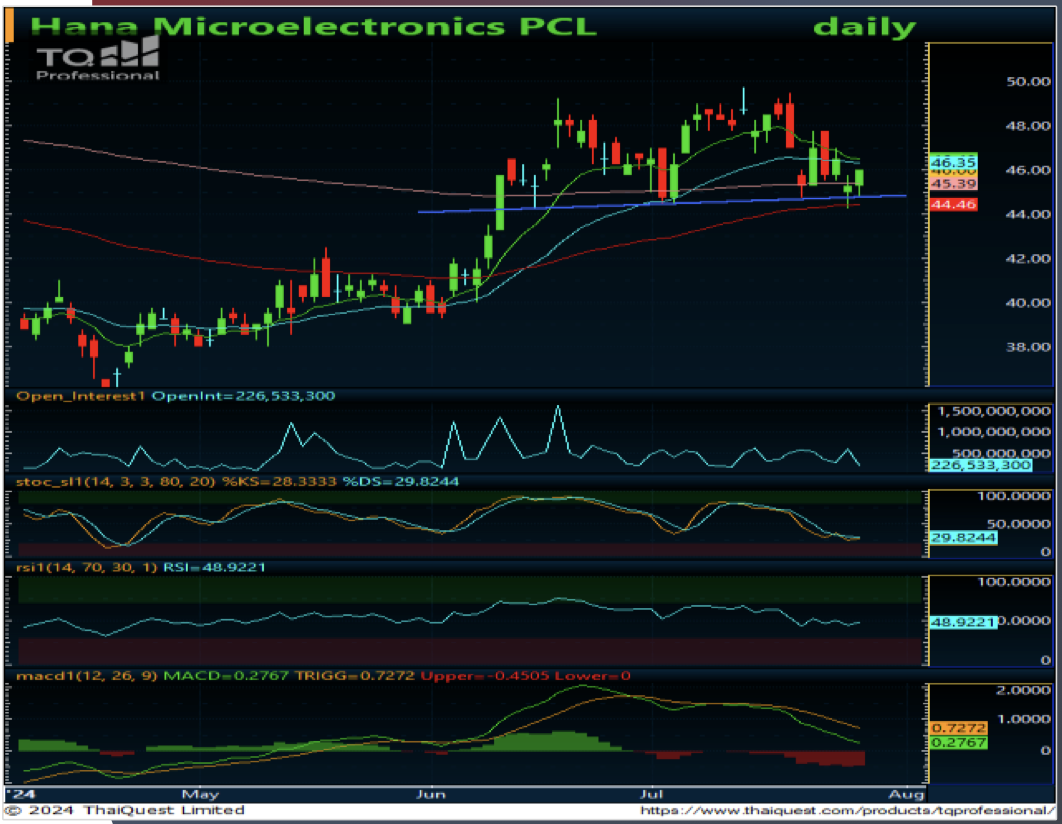Click the RSI=48.9221 readout text
This screenshot has width=1062, height=824.
click(x=214, y=567)
